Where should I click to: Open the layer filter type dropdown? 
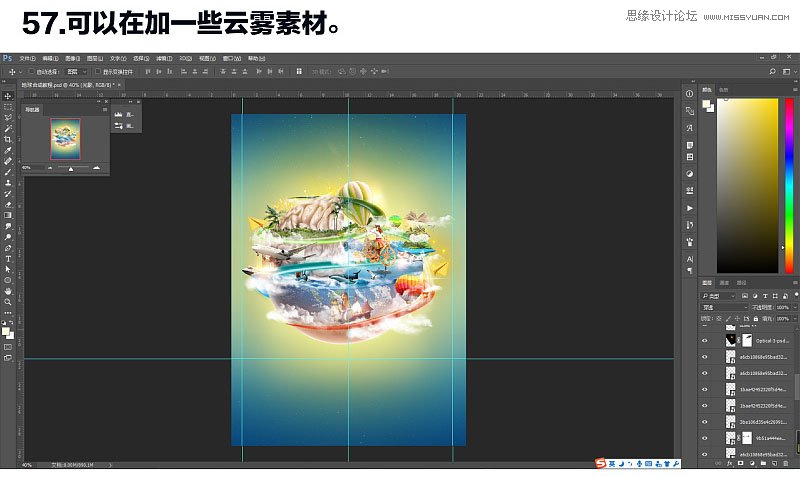(x=718, y=296)
